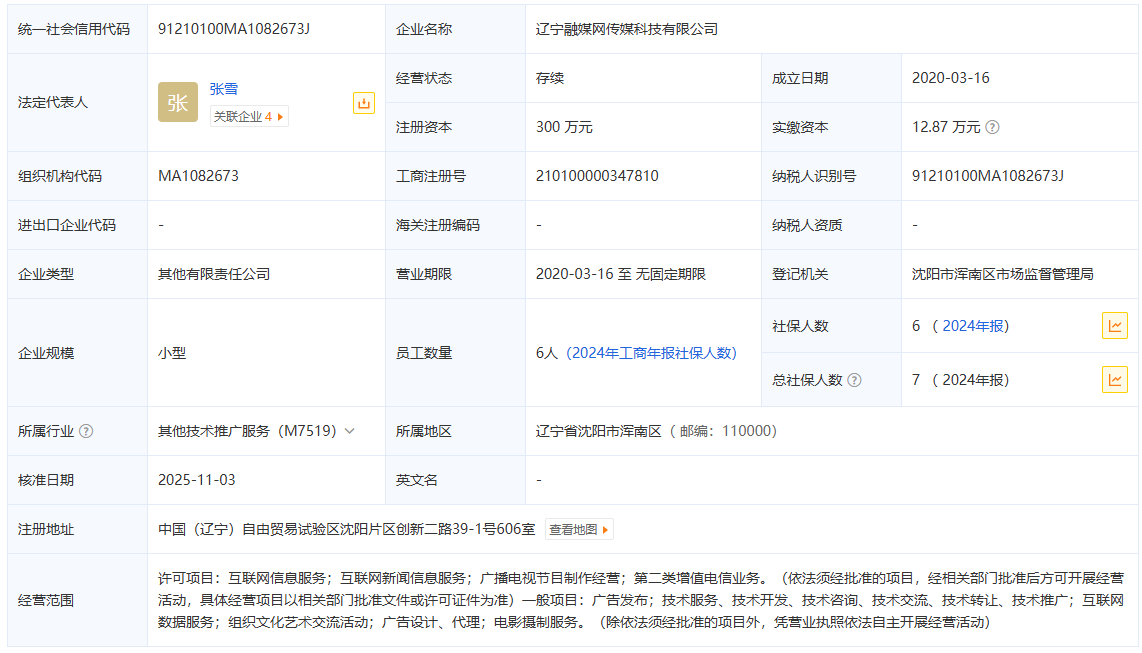Image resolution: width=1142 pixels, height=653 pixels.
Task: Open 2024年报 link in 总社保人数 row
Action: (975, 380)
